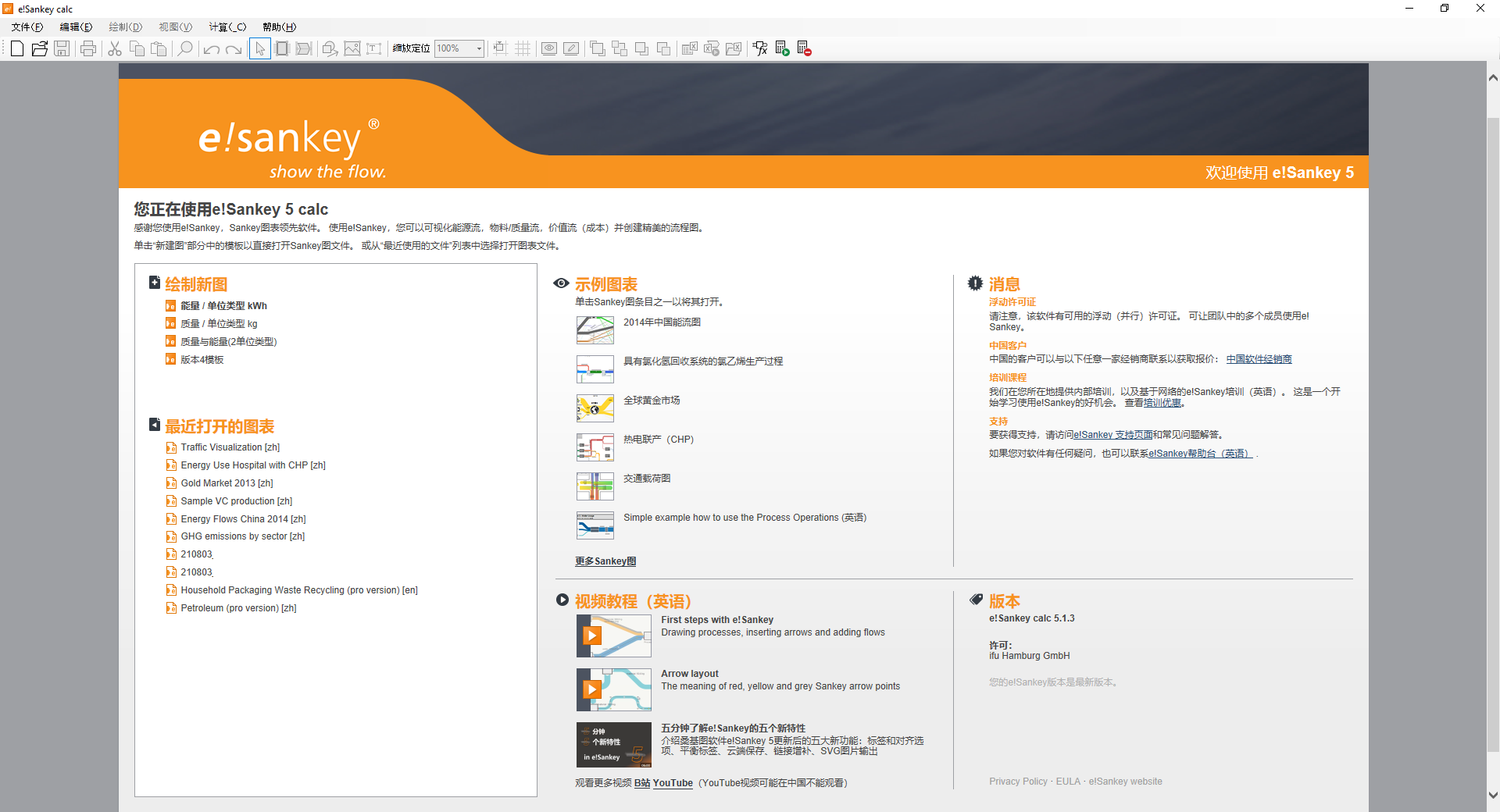The width and height of the screenshot is (1500, 812).
Task: Open the 交通载荷图 example diagram
Action: click(647, 479)
